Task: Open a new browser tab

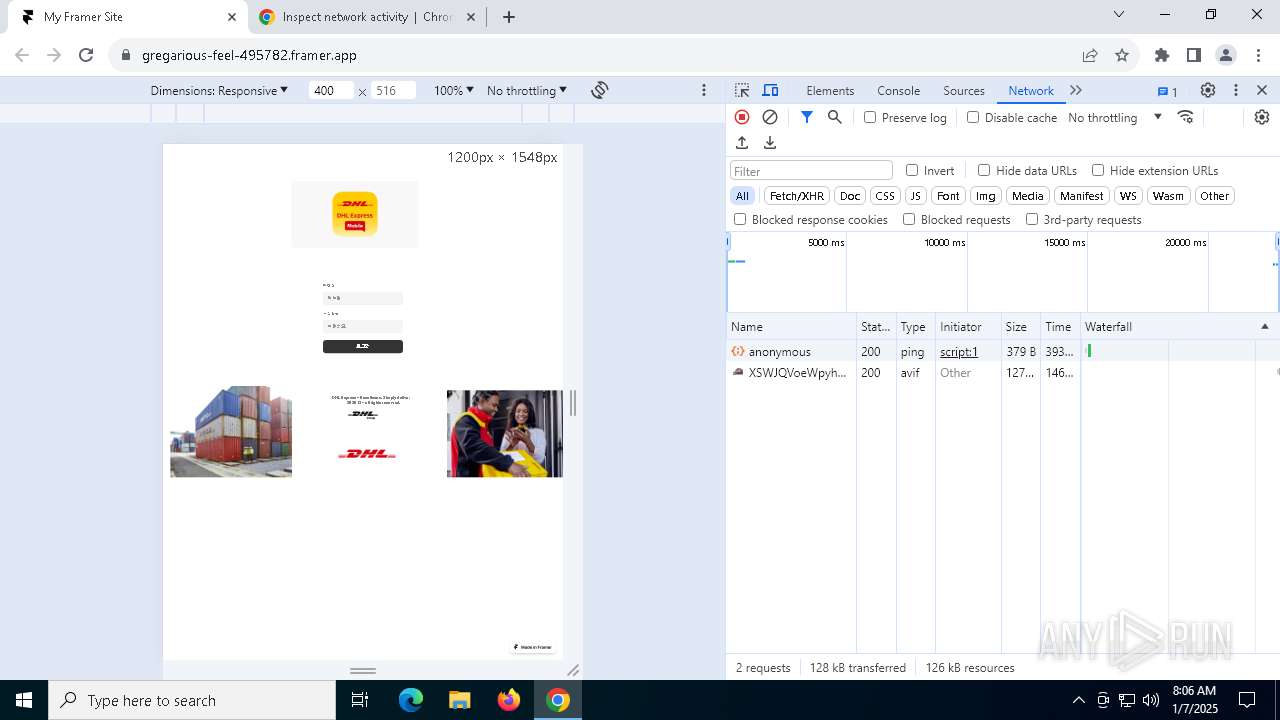Action: 509,16
